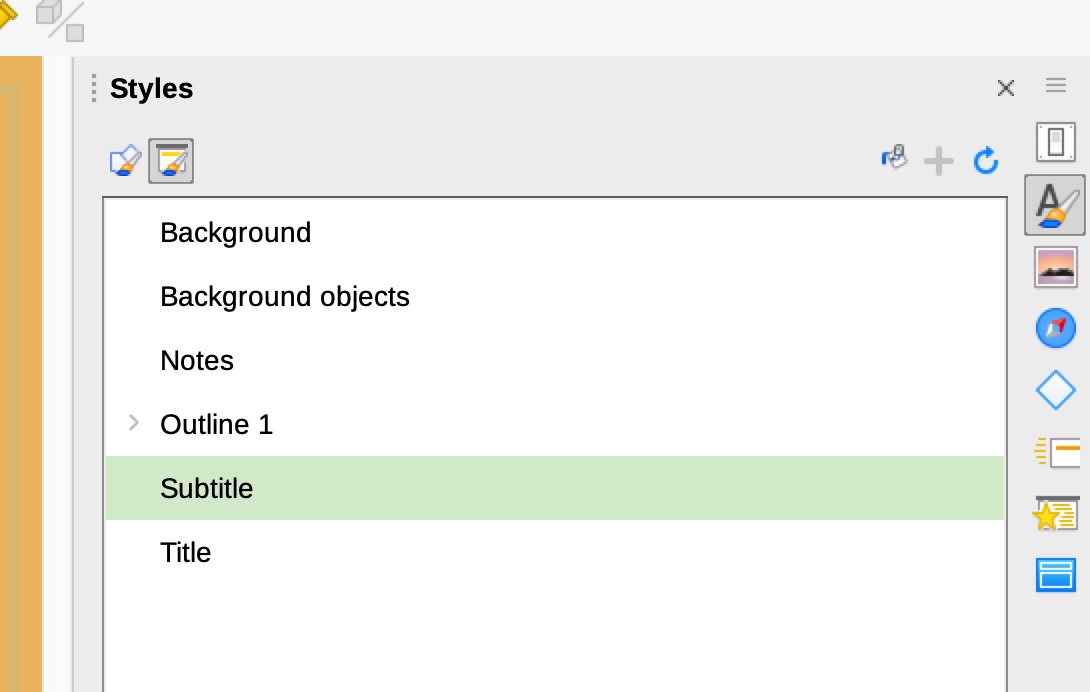Screen dimensions: 1090x692
Task: Open the Navigator from the sidebar
Action: point(1055,327)
